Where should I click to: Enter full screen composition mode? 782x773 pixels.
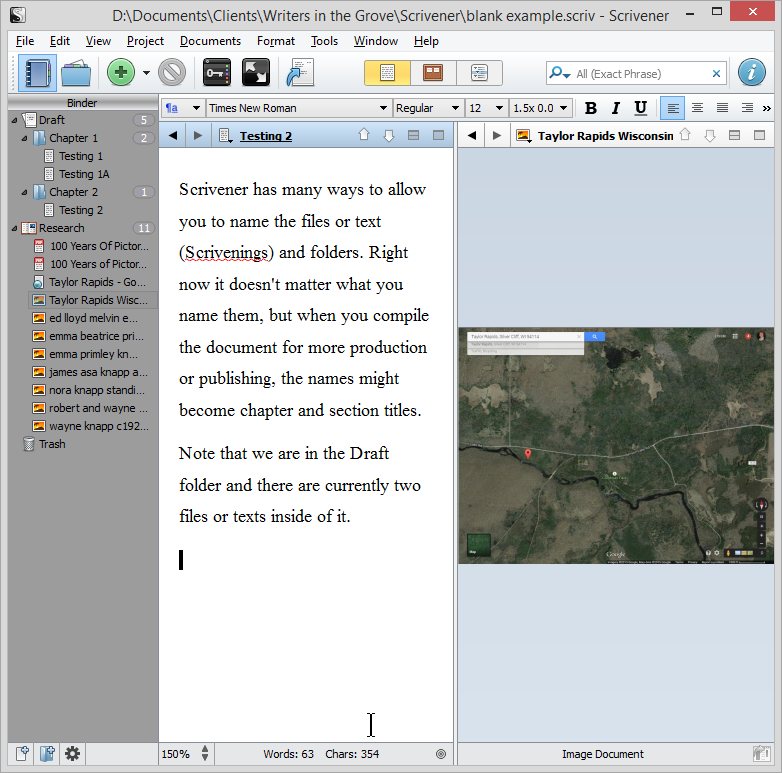(x=256, y=73)
